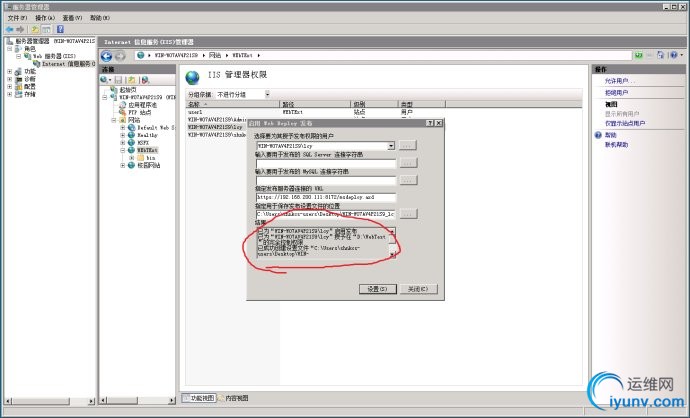Click the save icon in Connections toolbar
Viewport: 690px width, 418px height.
[x=118, y=80]
